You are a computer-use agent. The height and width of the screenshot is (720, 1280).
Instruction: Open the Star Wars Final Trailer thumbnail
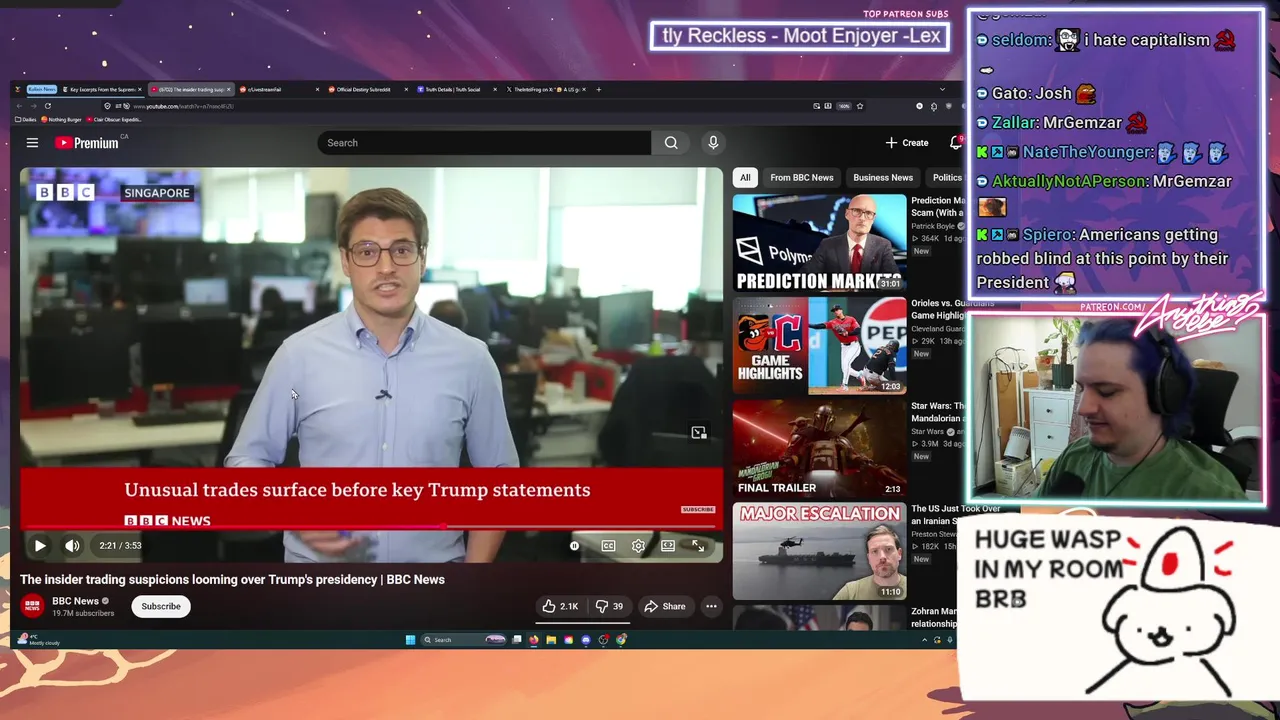tap(819, 449)
